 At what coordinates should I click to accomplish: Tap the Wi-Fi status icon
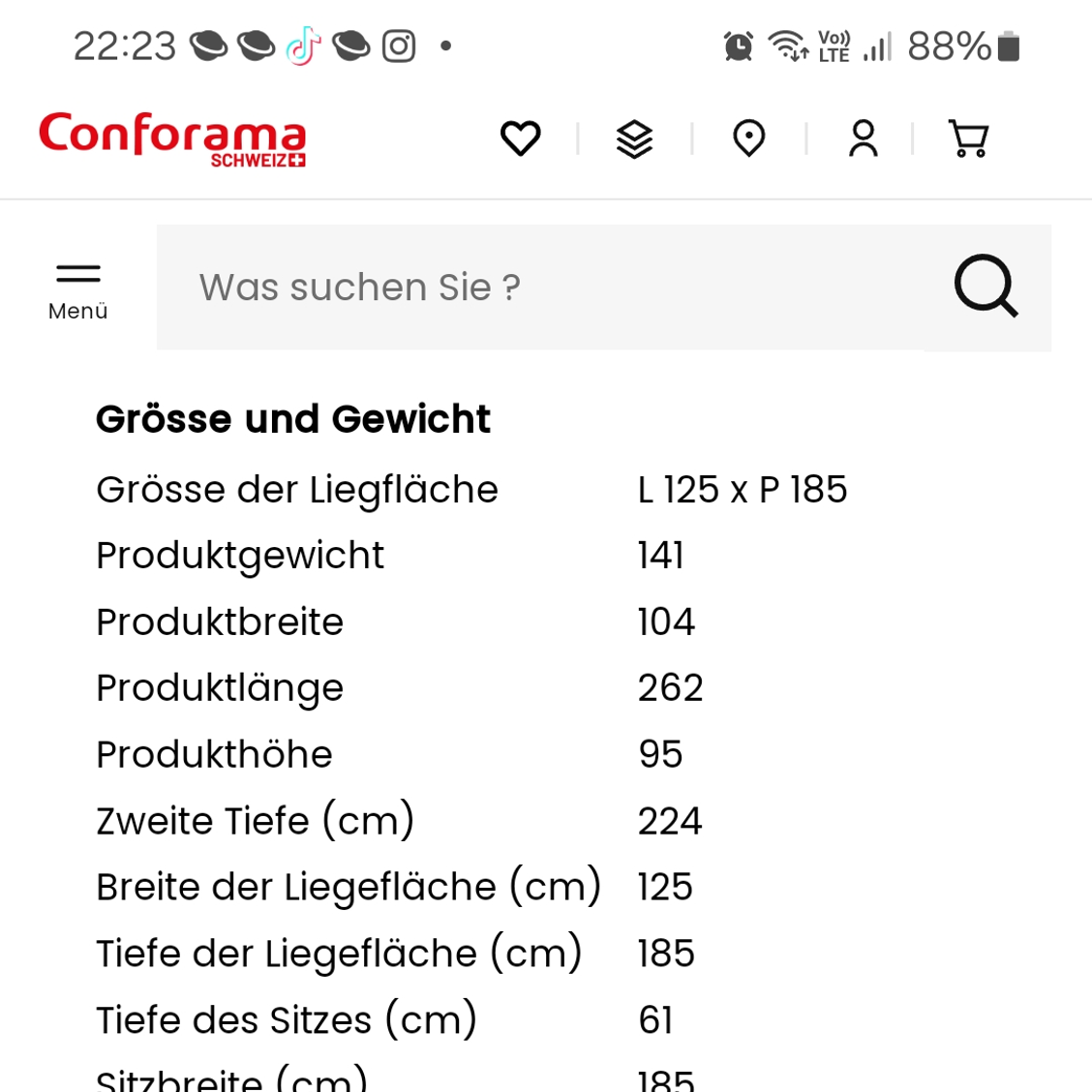[788, 45]
